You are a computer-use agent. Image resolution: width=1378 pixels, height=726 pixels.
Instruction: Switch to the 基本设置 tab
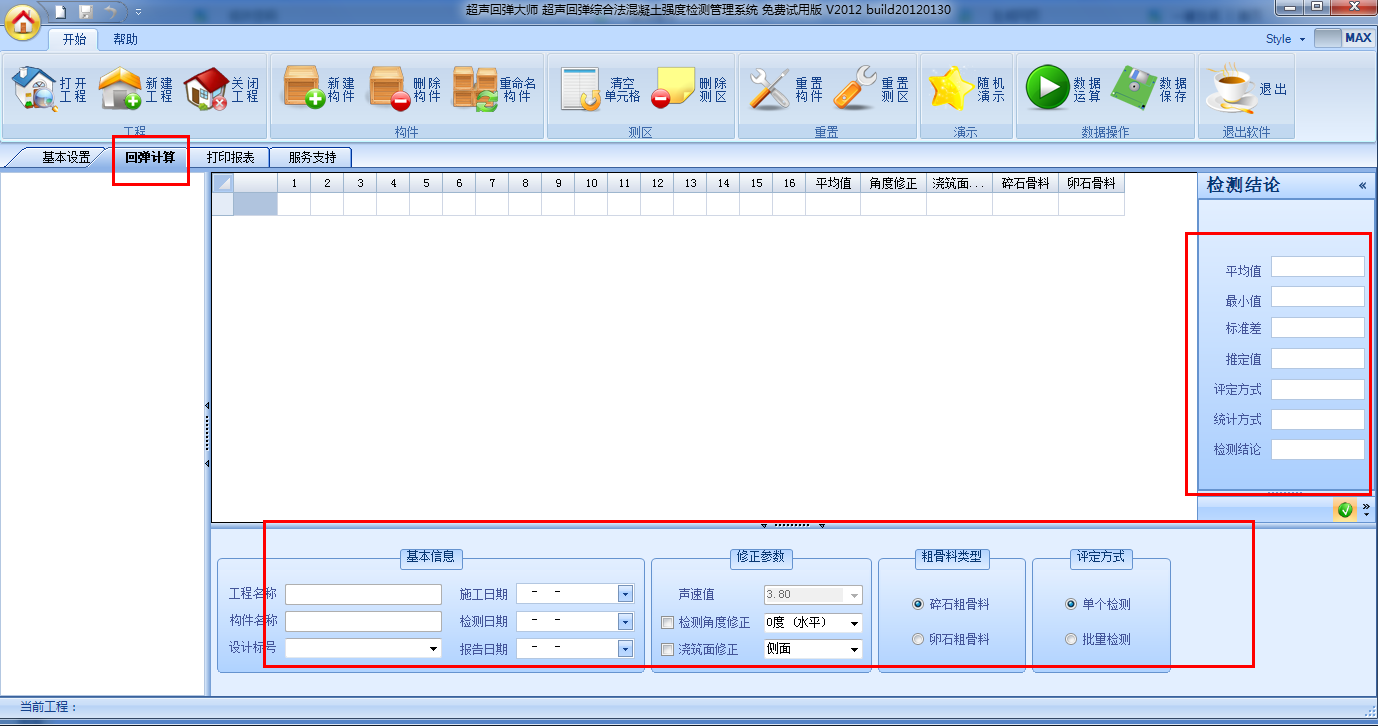click(66, 157)
